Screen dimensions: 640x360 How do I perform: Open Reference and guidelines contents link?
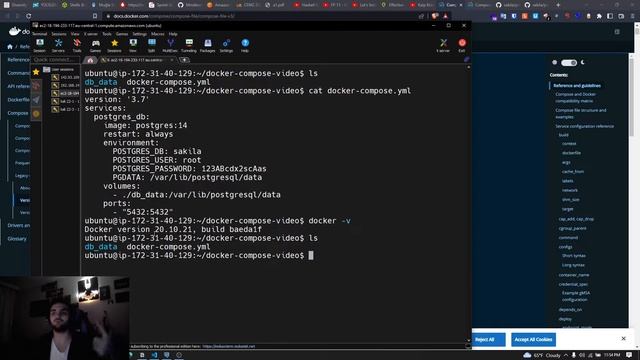(x=577, y=86)
